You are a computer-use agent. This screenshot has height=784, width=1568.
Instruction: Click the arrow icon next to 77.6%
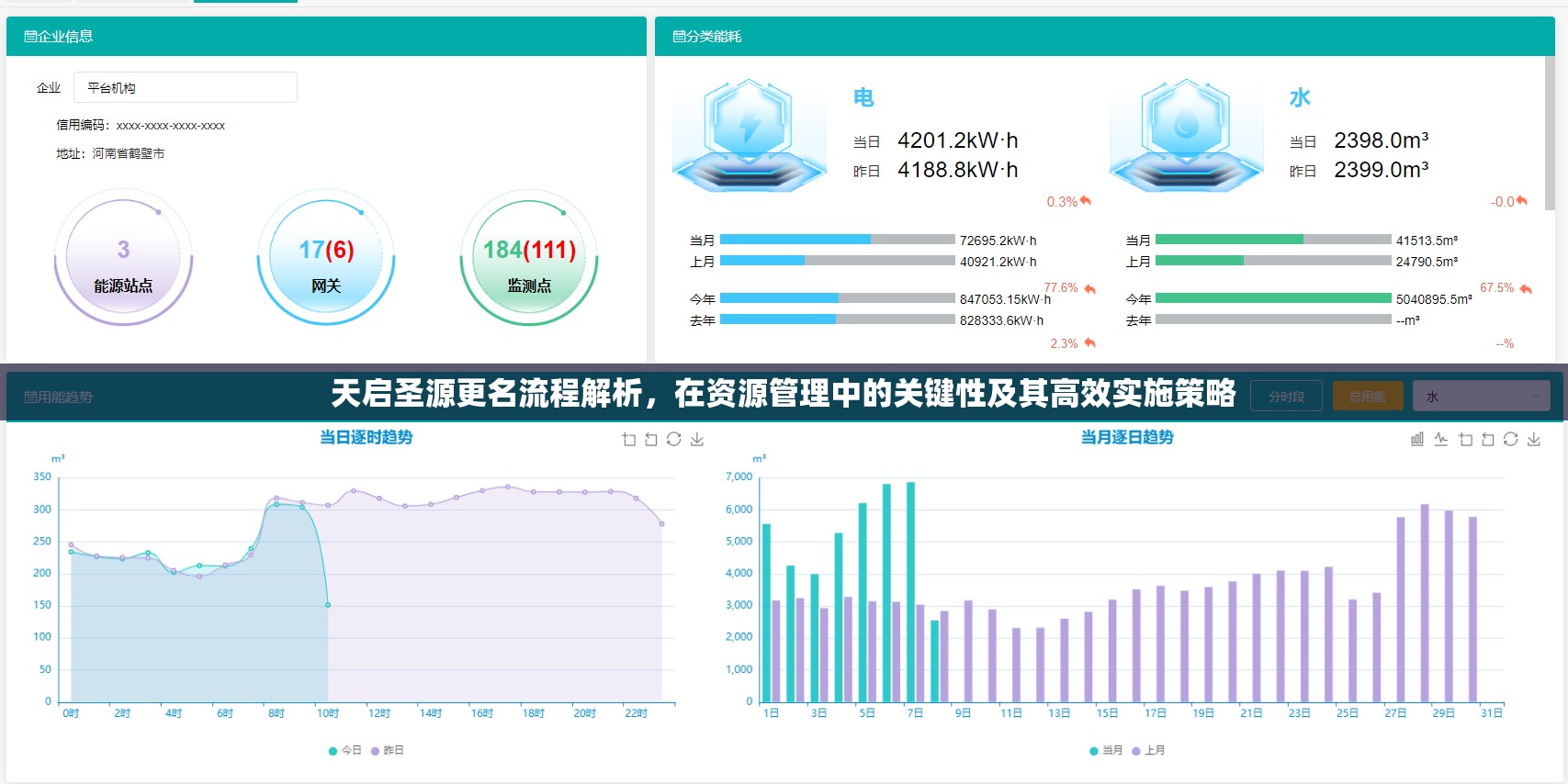[1090, 288]
